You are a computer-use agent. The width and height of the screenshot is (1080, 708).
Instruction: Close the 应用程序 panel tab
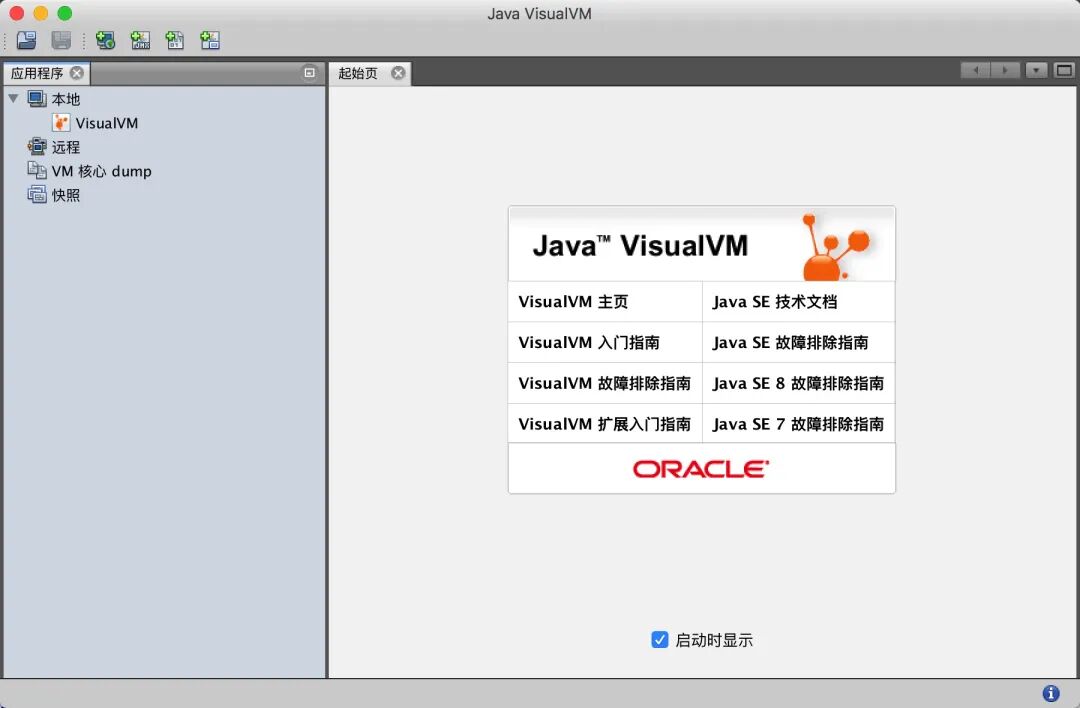pos(77,73)
